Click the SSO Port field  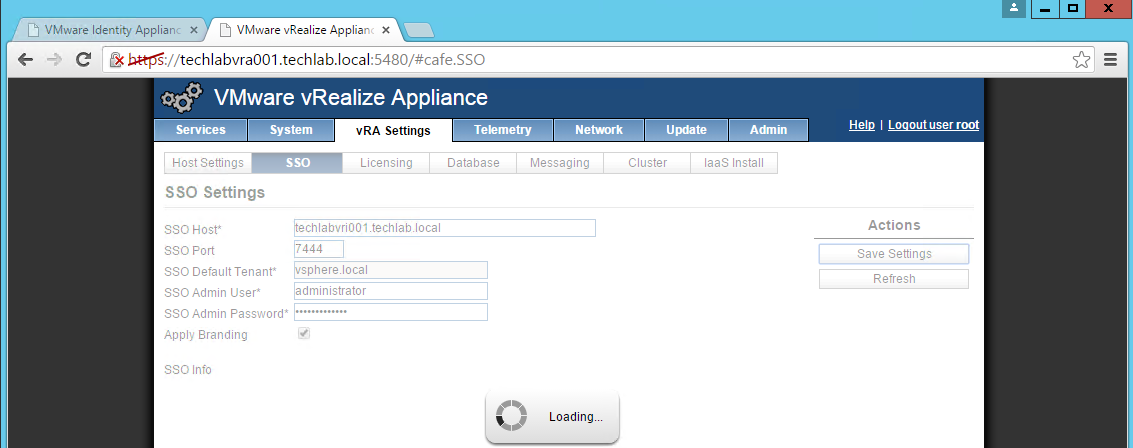[319, 249]
